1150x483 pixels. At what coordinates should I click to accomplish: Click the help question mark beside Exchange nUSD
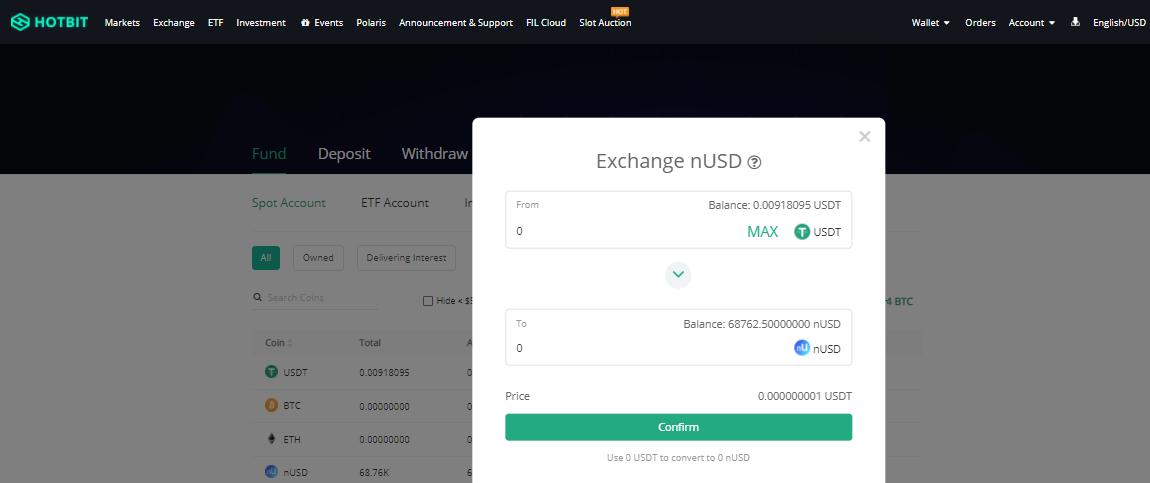coord(754,163)
